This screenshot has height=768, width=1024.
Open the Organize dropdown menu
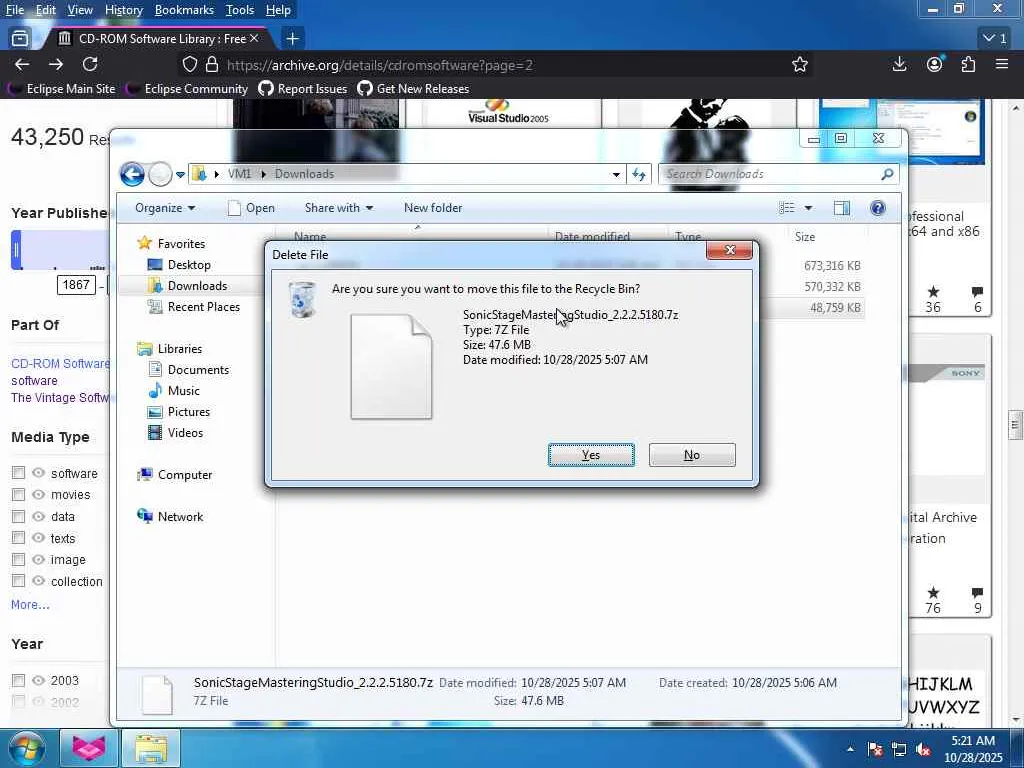click(x=165, y=208)
